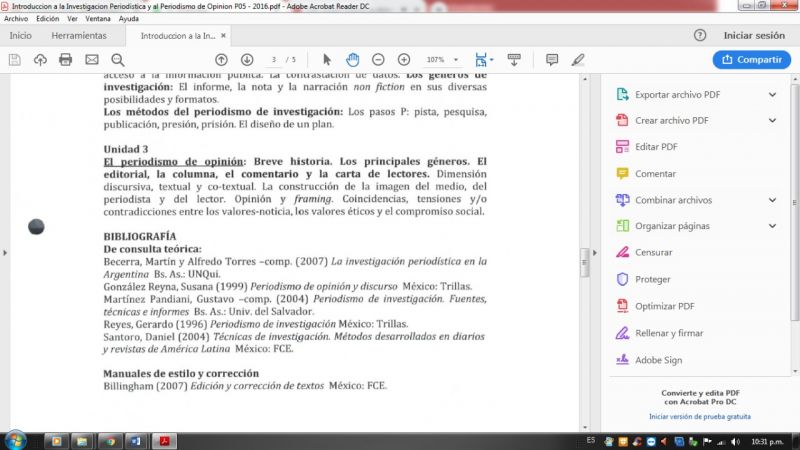Viewport: 800px width, 450px height.
Task: Click the page number input field
Action: point(274,60)
